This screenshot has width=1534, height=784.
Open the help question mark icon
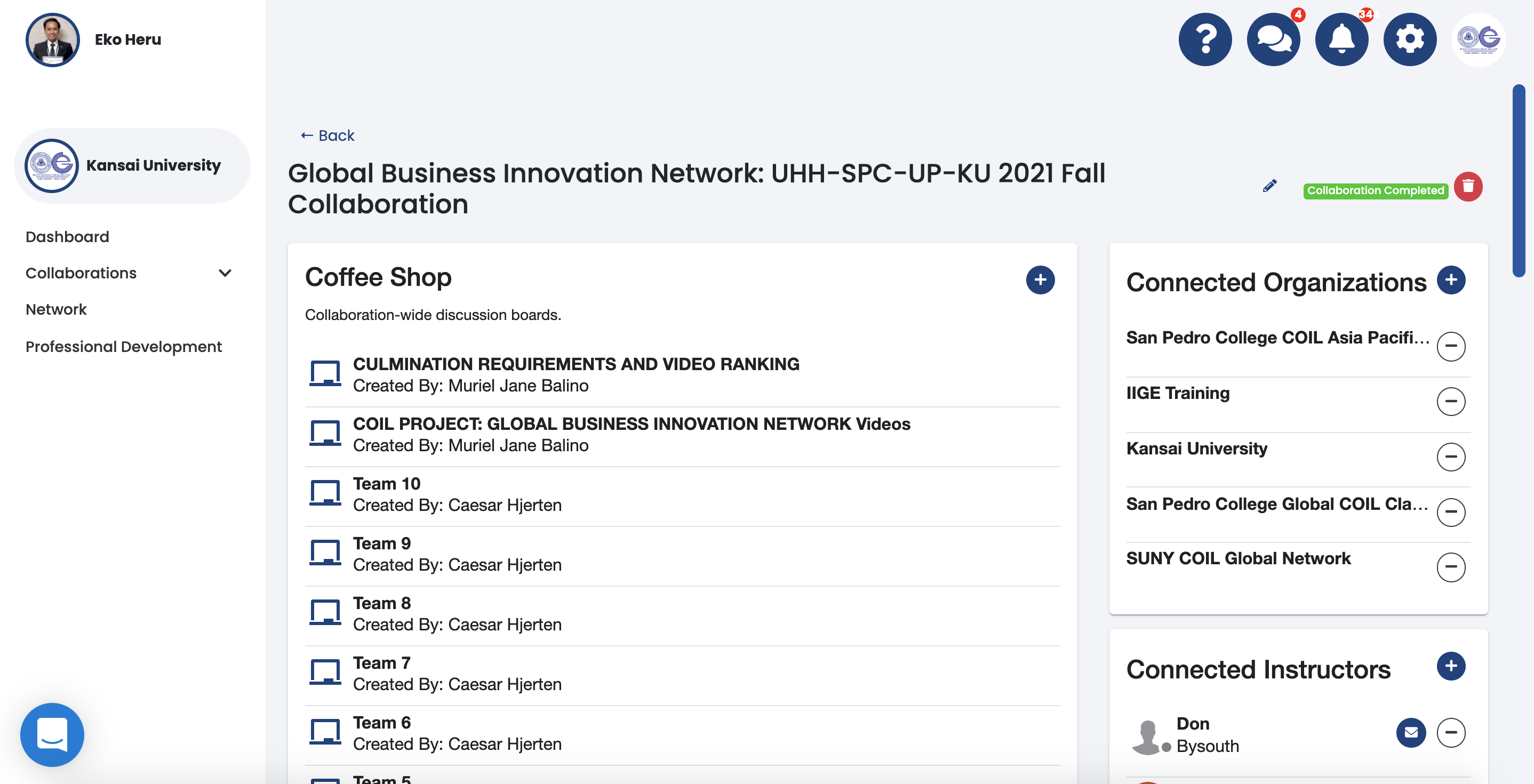tap(1205, 39)
